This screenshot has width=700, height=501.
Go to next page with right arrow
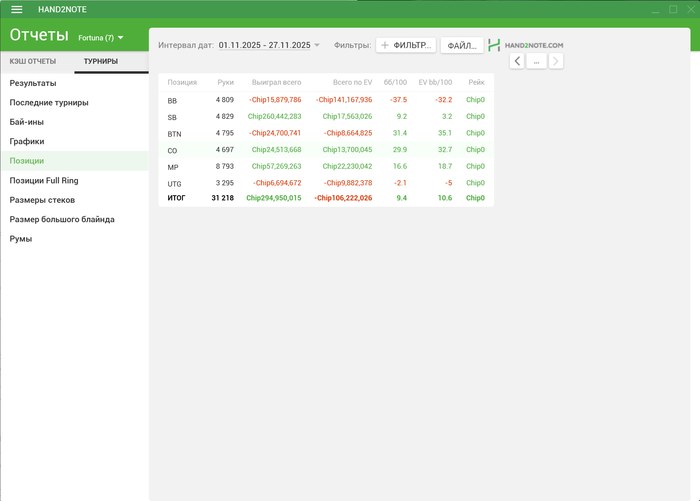[x=556, y=61]
